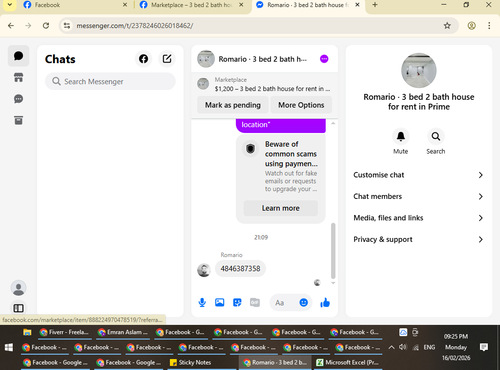This screenshot has height=370, width=500.
Task: Mark the listing as pending
Action: (233, 105)
